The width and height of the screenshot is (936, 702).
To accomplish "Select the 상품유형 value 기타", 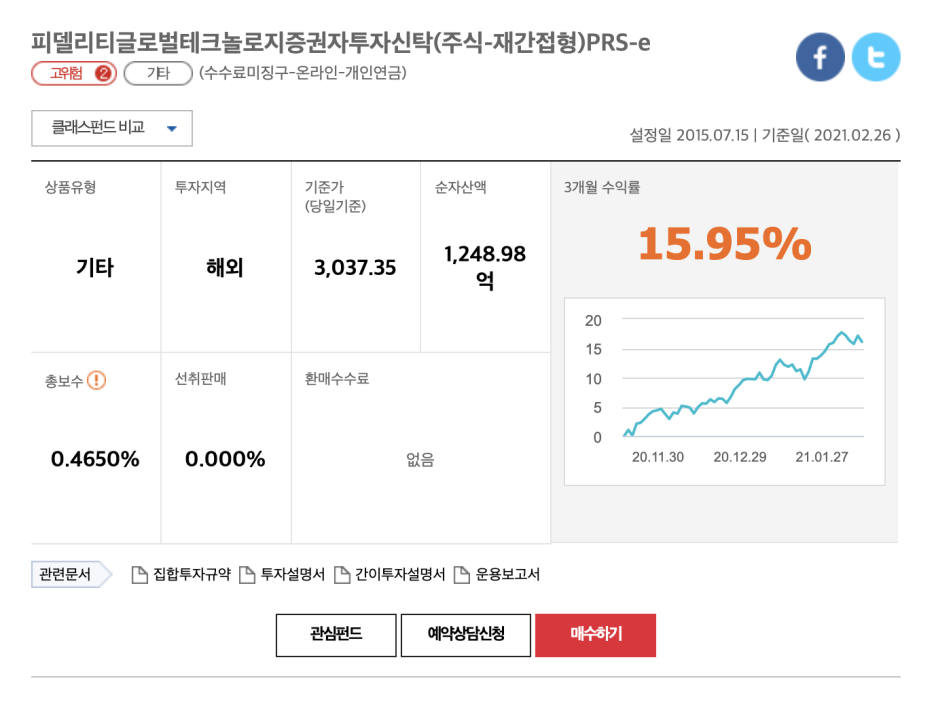I will coord(95,267).
